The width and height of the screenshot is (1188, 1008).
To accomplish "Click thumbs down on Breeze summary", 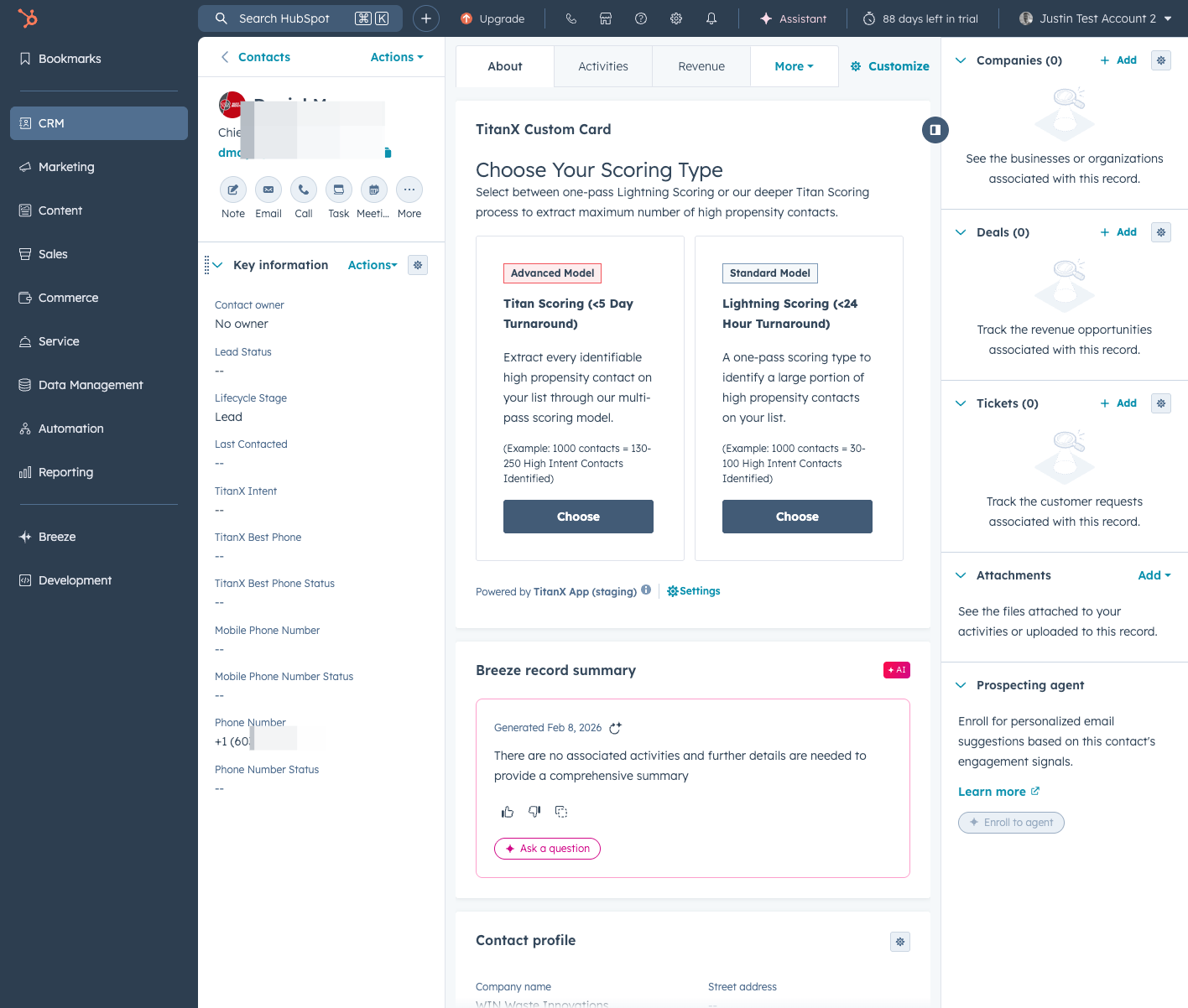I will [x=534, y=812].
